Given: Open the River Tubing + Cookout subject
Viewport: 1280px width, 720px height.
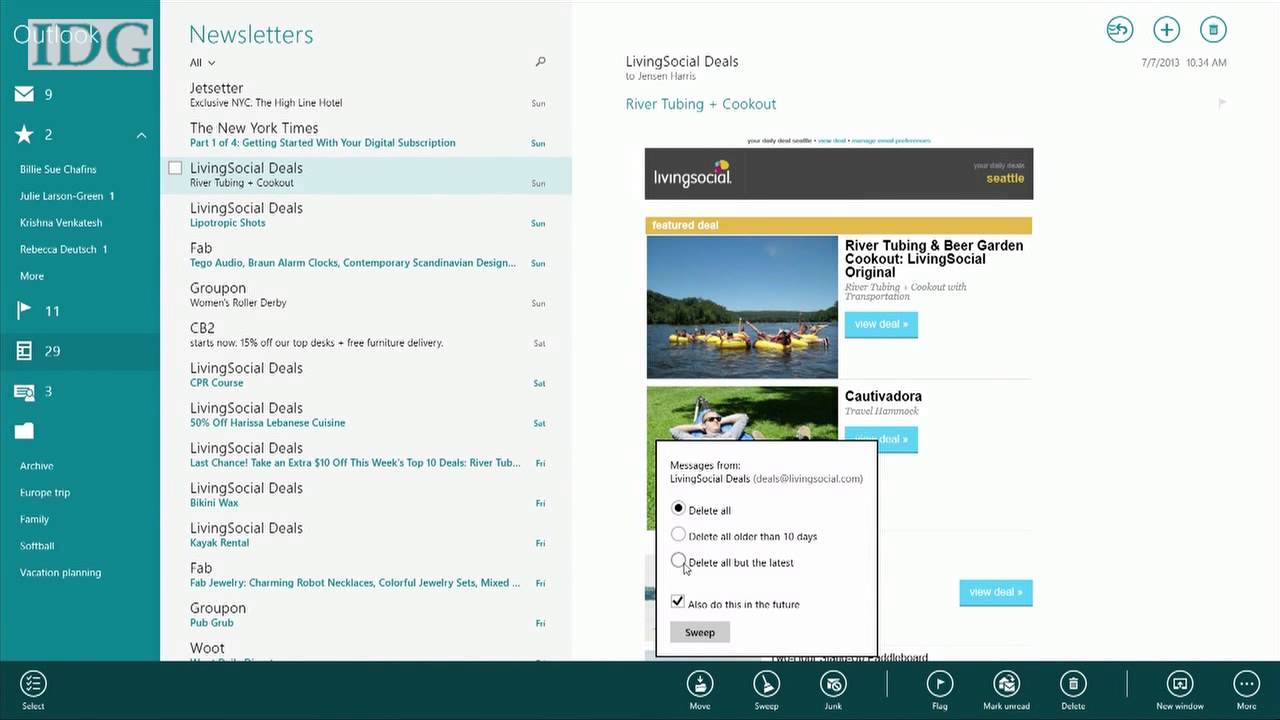Looking at the screenshot, I should click(701, 104).
